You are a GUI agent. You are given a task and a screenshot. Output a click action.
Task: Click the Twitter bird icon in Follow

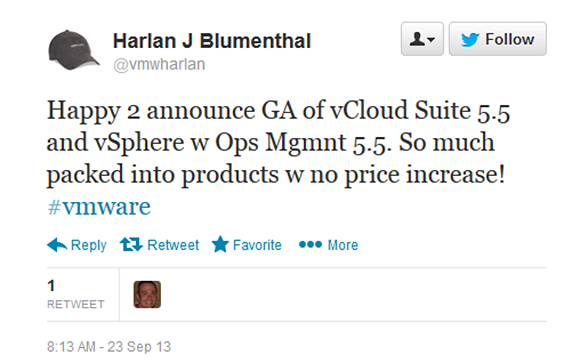470,39
